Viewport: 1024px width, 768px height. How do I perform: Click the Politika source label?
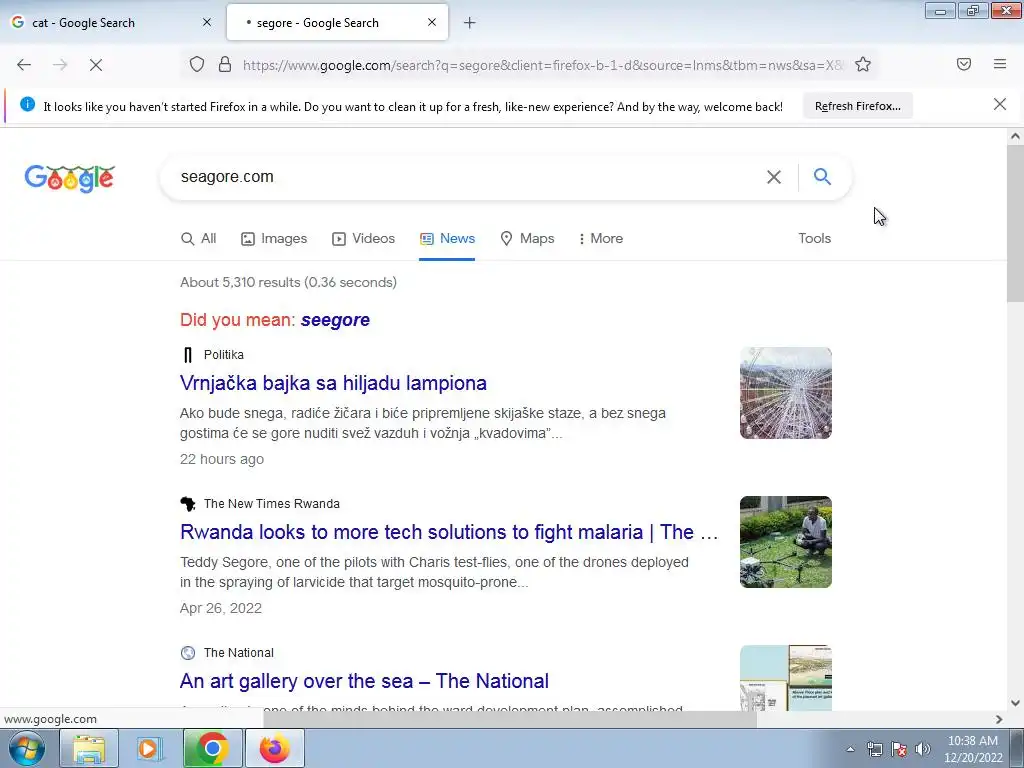pos(223,355)
